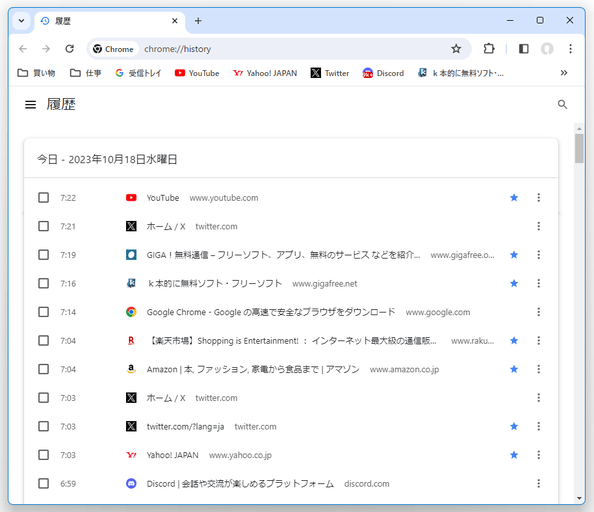The width and height of the screenshot is (594, 512).
Task: Click the history search magnifier icon
Action: (x=562, y=105)
